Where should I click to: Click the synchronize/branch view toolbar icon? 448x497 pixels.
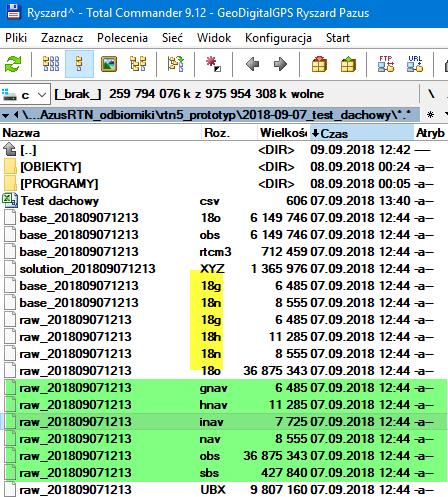tap(176, 64)
